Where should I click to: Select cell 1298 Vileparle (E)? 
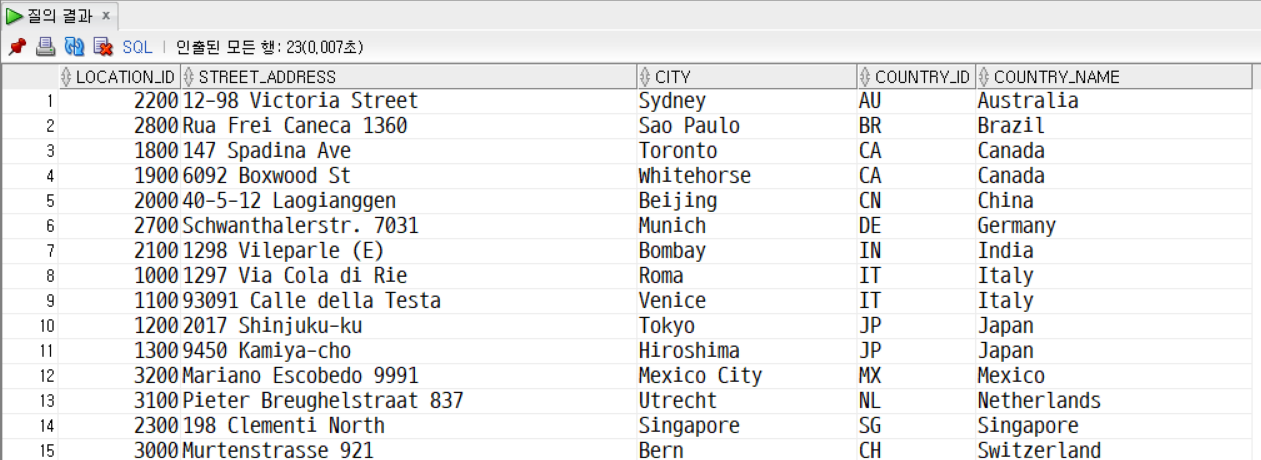pos(408,251)
